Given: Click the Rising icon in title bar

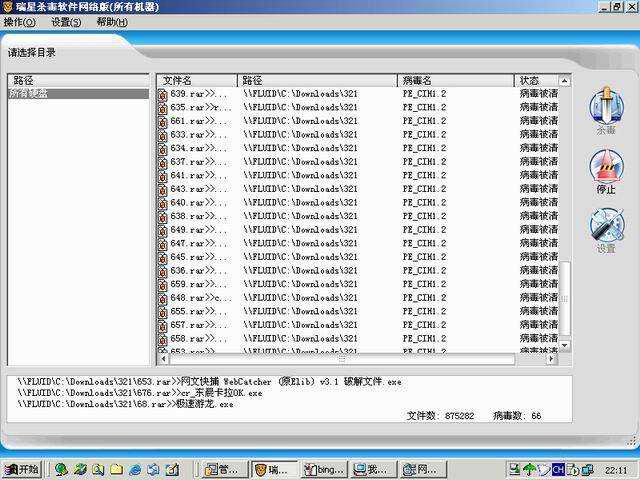Looking at the screenshot, I should (9, 7).
